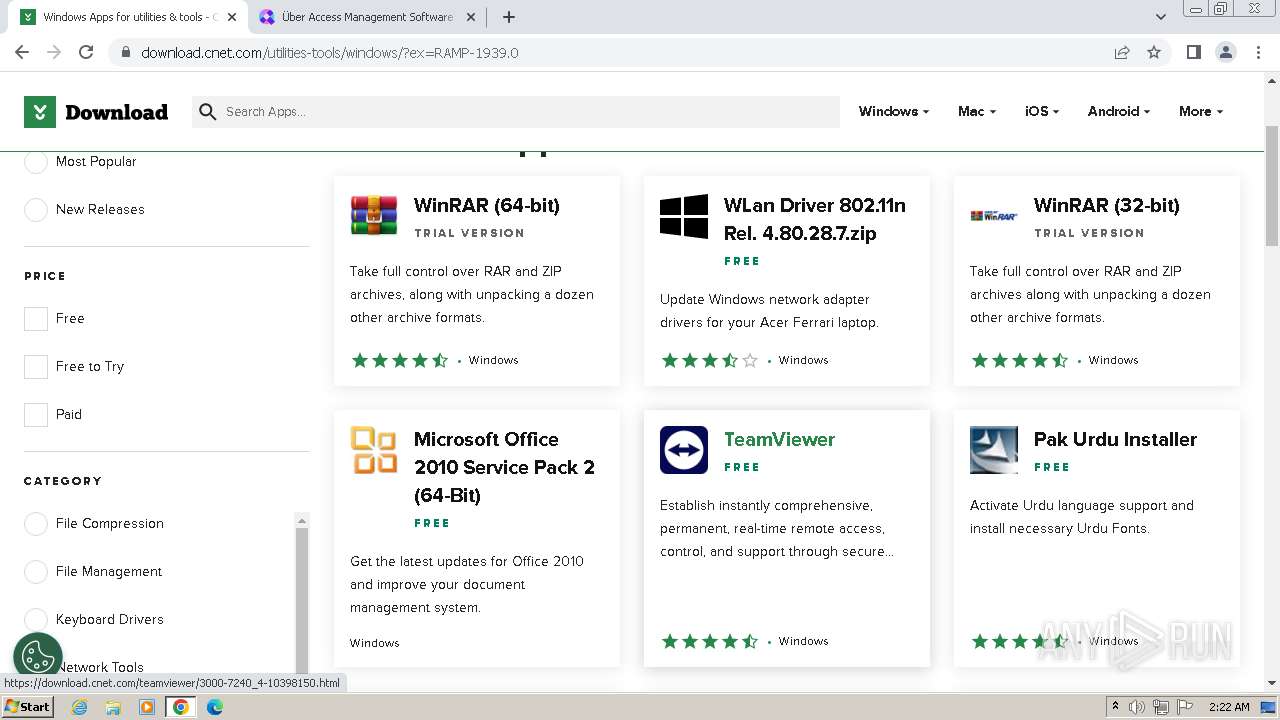Open the tab search chevron
The image size is (1280, 720).
1161,17
